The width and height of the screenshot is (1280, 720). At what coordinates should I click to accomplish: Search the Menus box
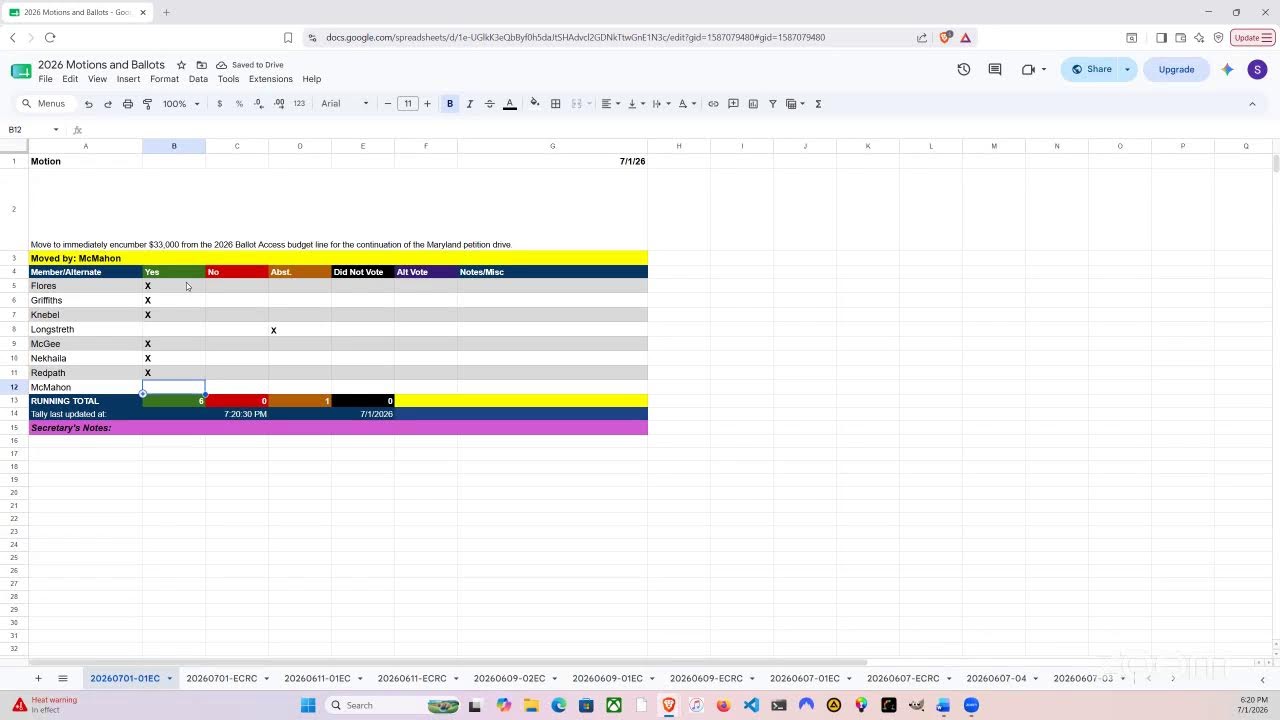(45, 104)
